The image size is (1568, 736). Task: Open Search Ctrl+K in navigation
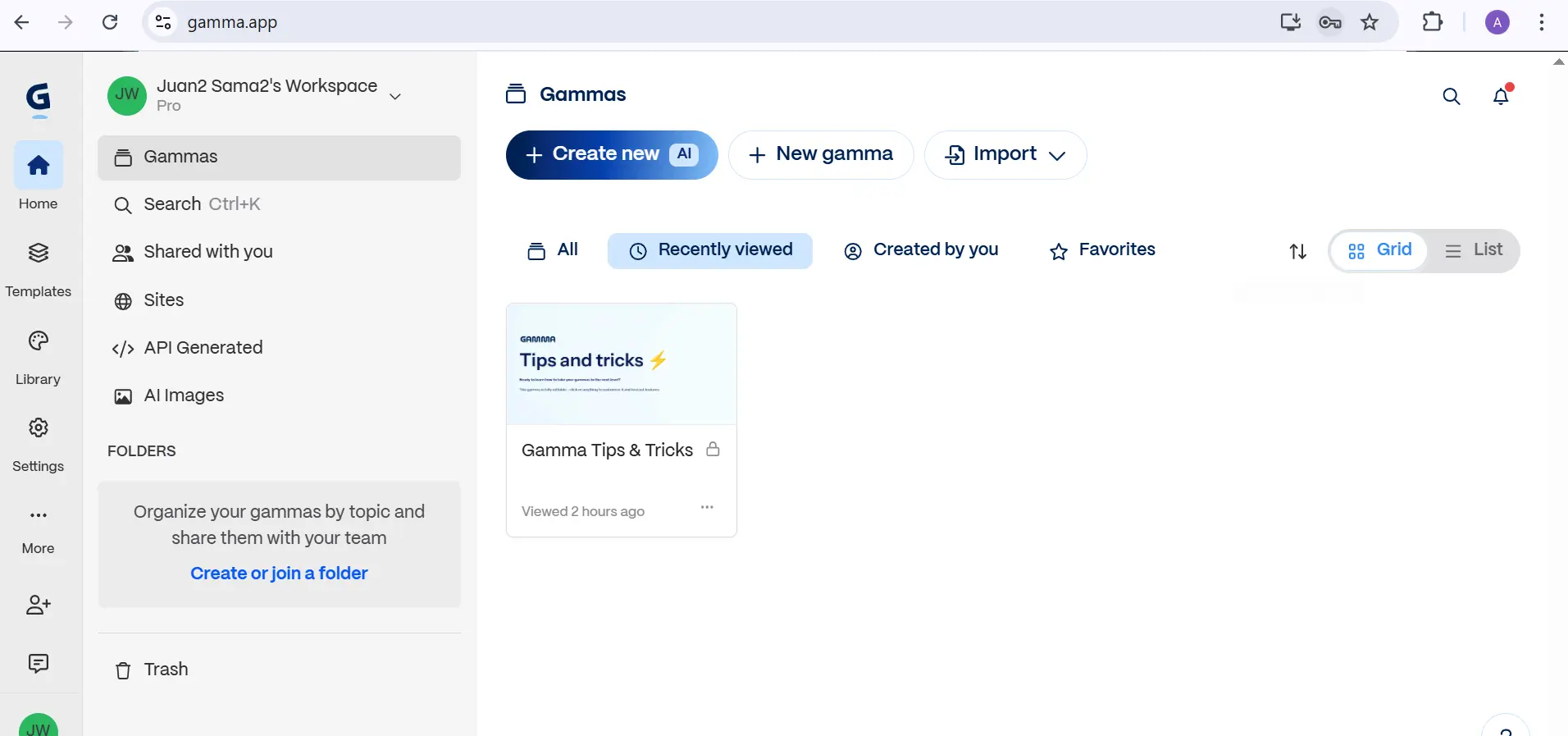(279, 204)
